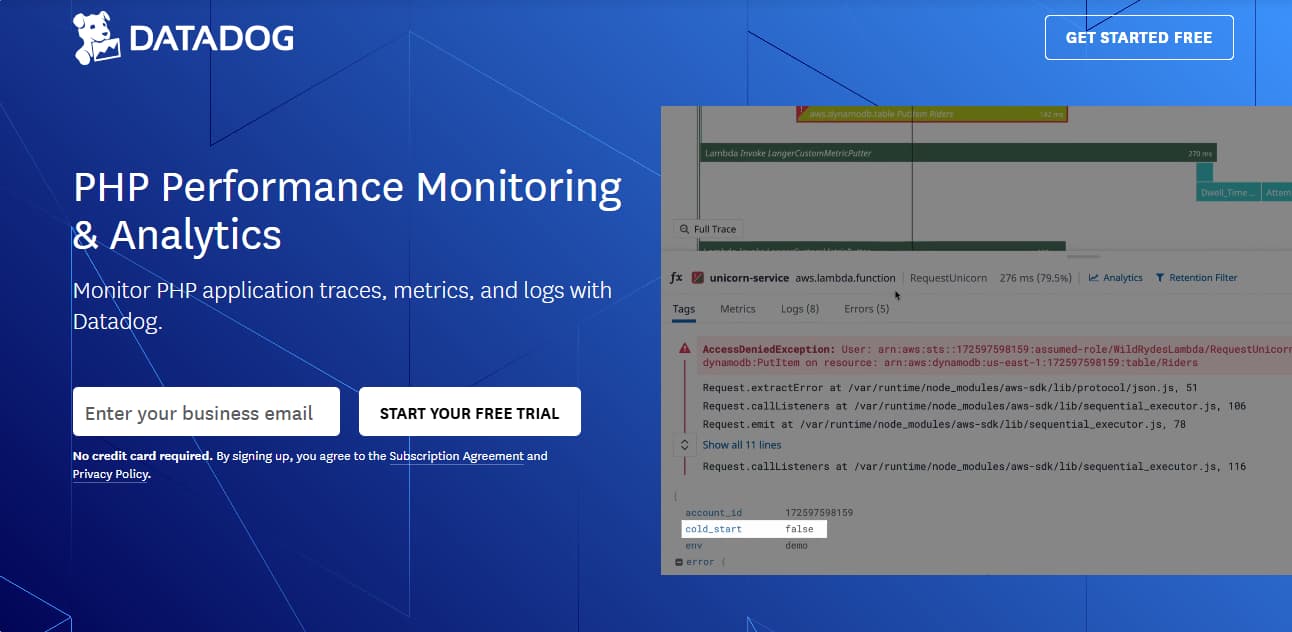
Task: Select the highlighted cold_start tag row
Action: [754, 529]
